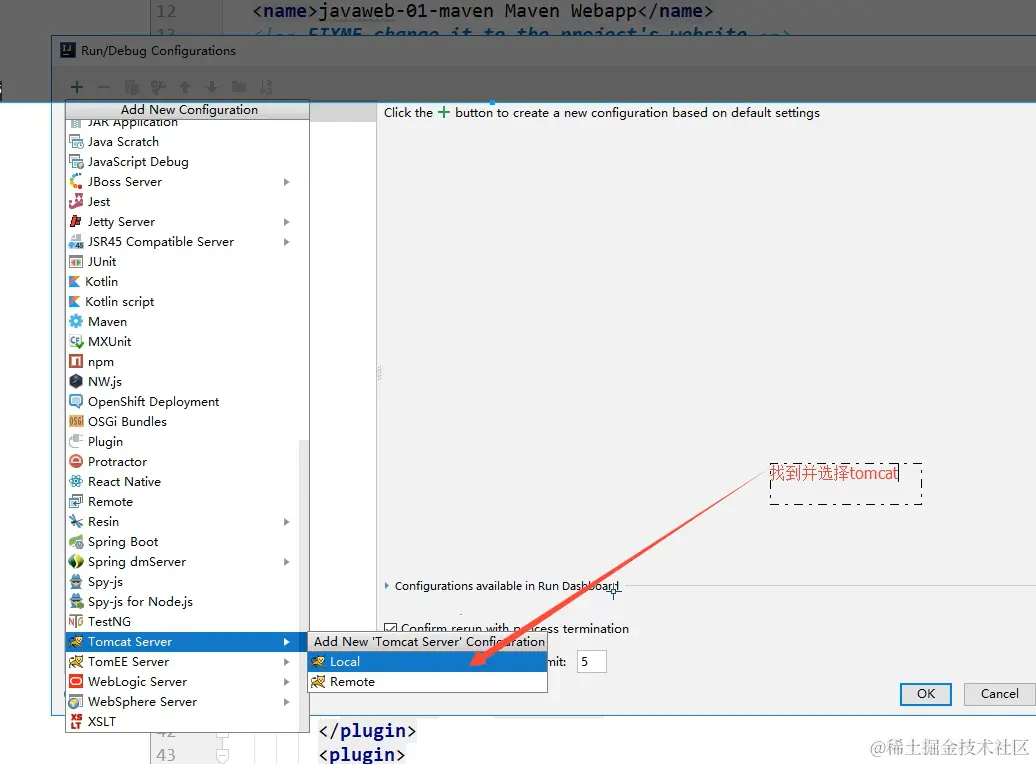Expand the WebLogic Server submenu arrow
Image resolution: width=1036 pixels, height=764 pixels.
287,681
